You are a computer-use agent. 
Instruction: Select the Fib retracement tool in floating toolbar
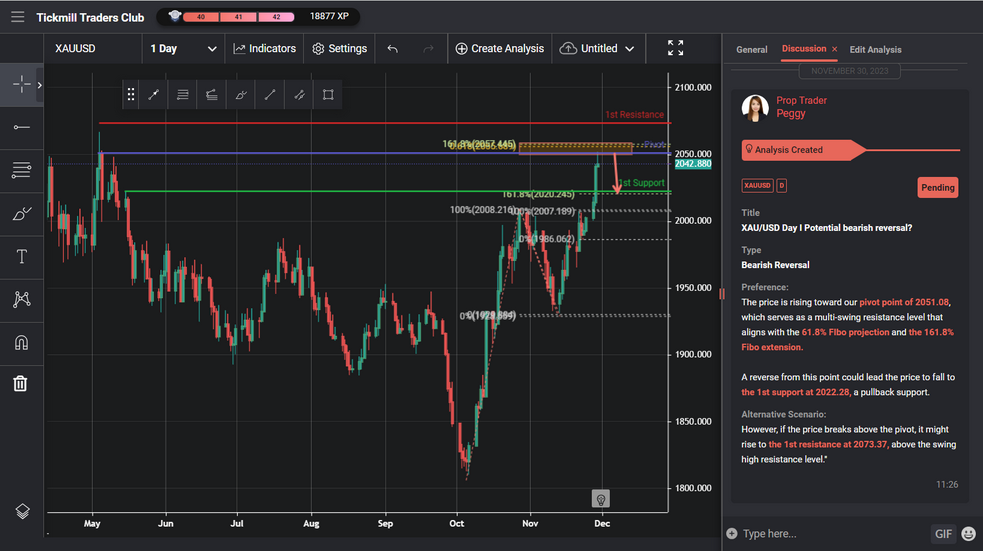pos(212,95)
